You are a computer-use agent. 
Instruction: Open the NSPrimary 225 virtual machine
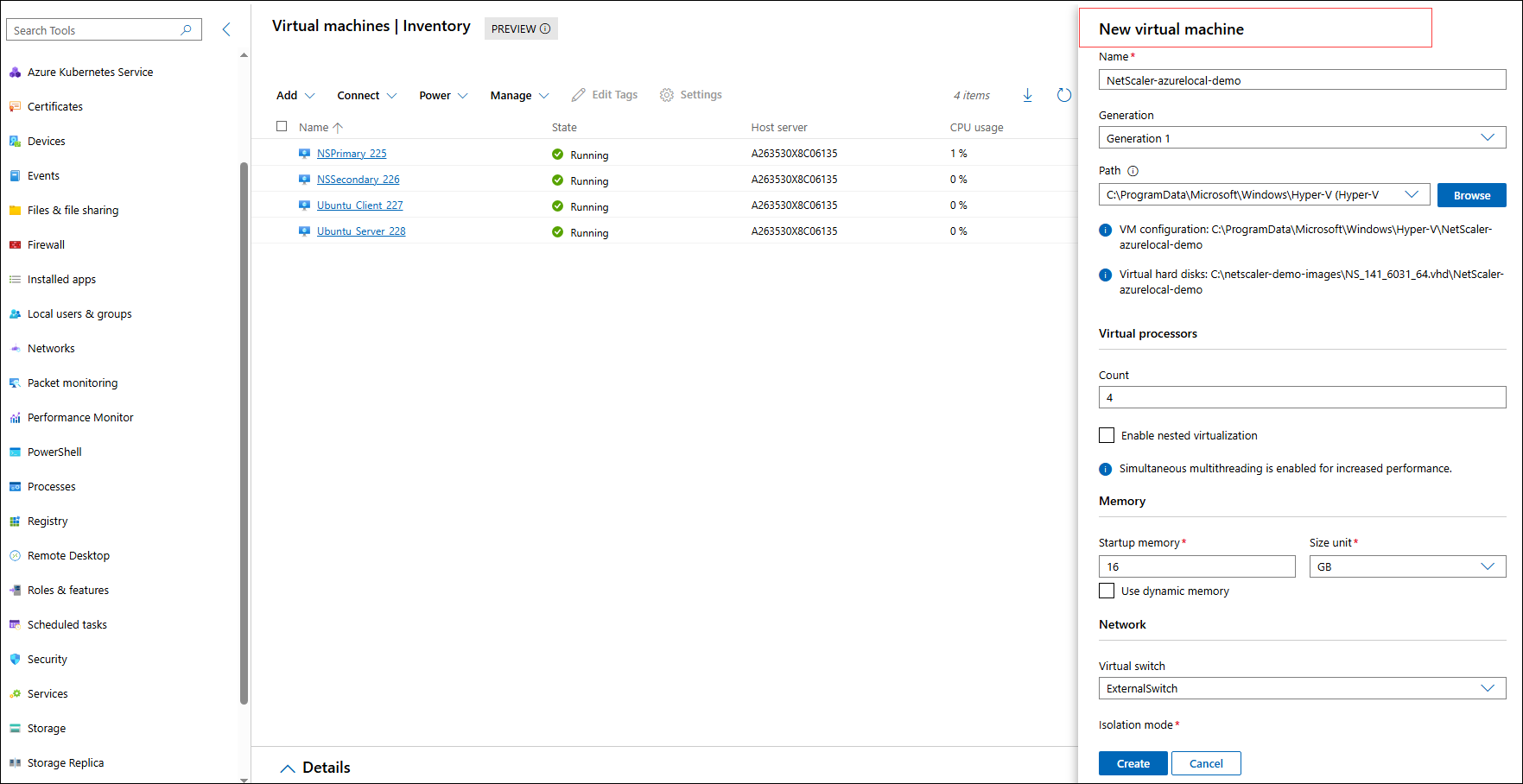(x=352, y=153)
